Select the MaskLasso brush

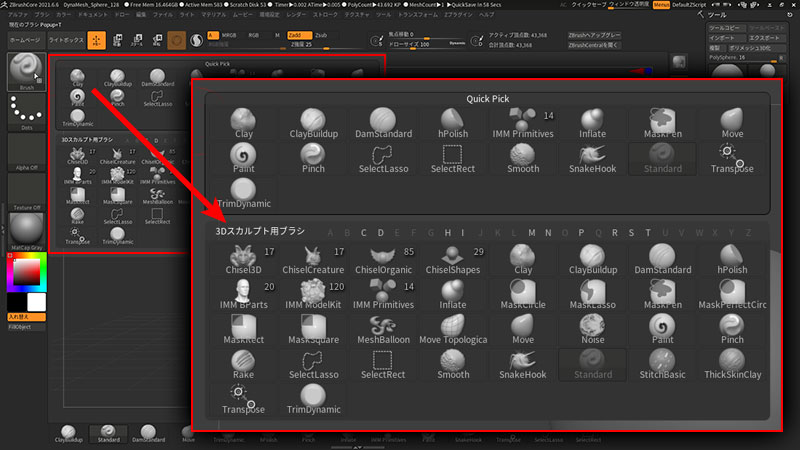[x=592, y=295]
